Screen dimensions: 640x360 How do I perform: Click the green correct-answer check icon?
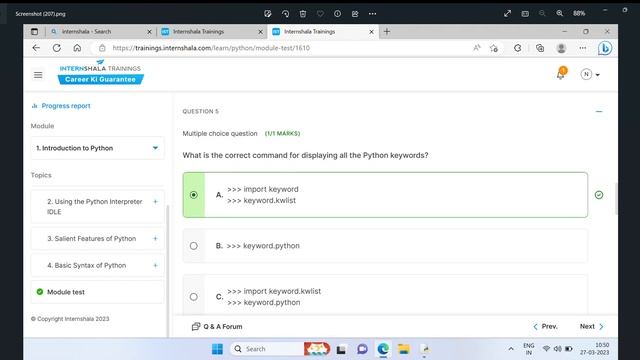pyautogui.click(x=599, y=195)
